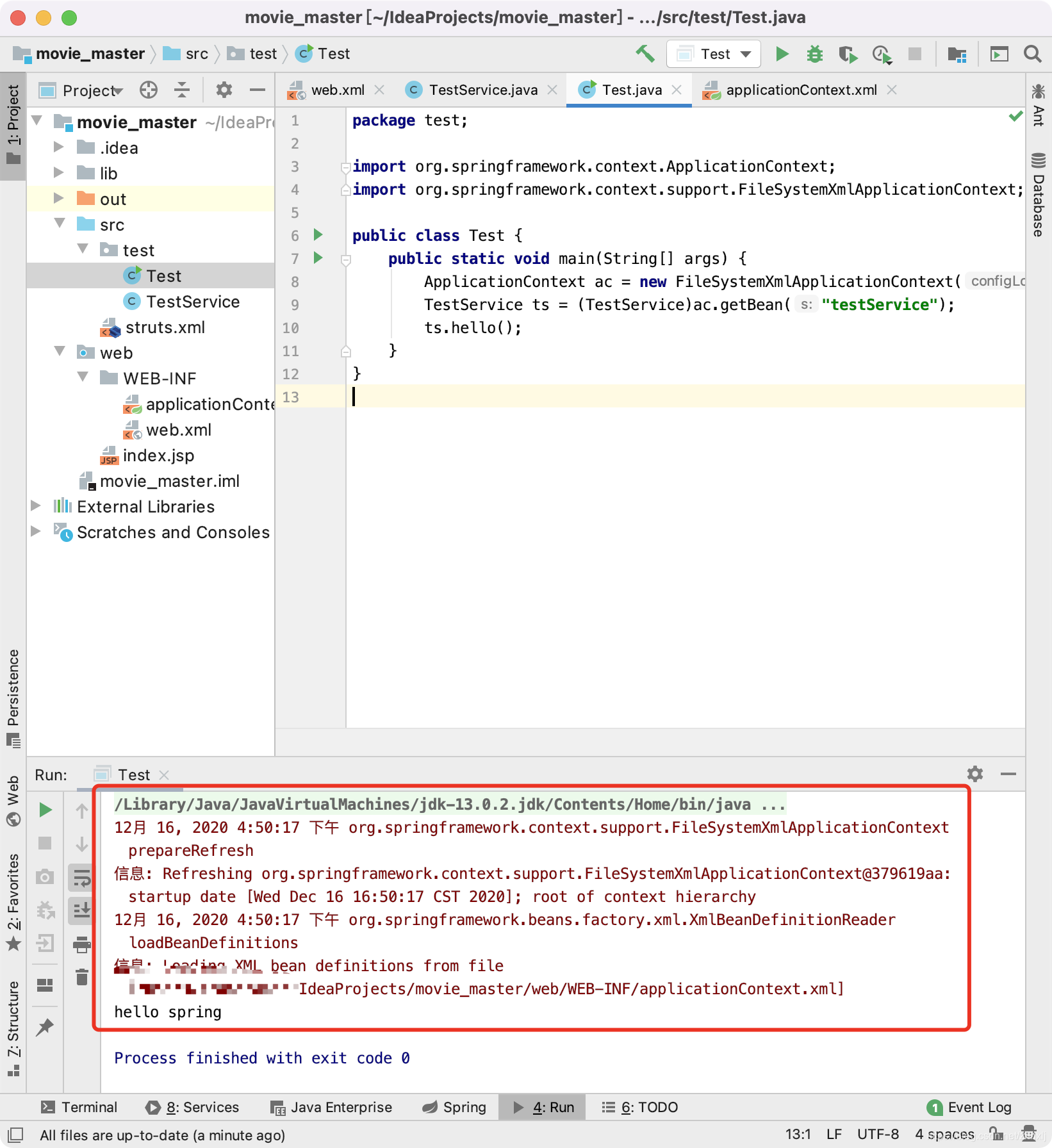Toggle scroll to end in Run console
Viewport: 1052px width, 1148px height.
[82, 910]
